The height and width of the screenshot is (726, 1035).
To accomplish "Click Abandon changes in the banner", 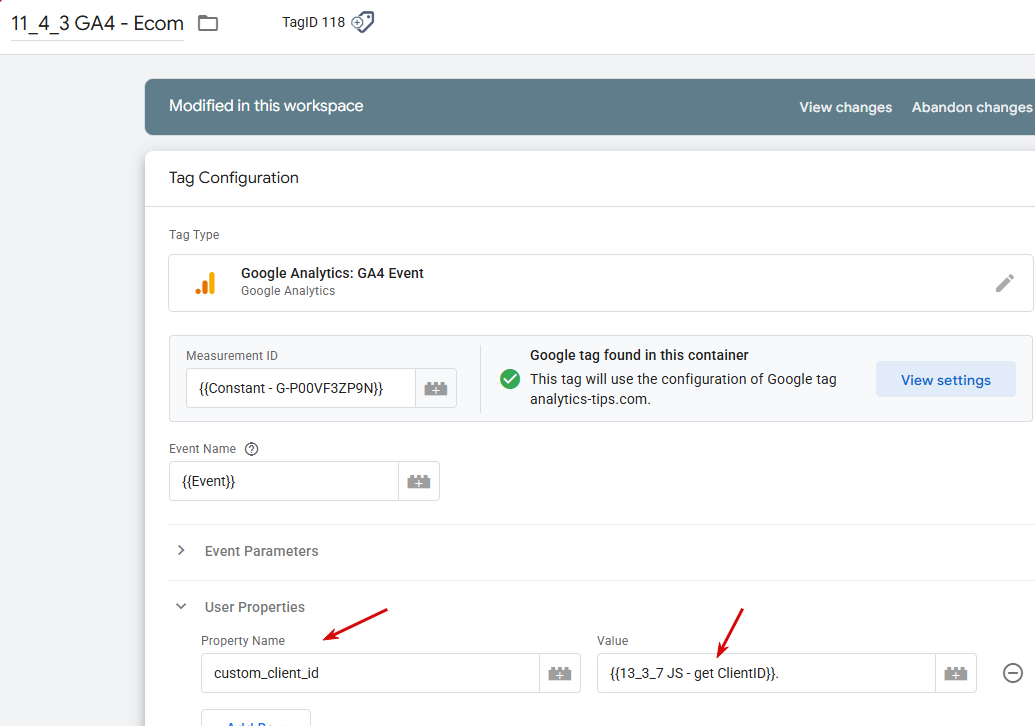I will click(x=972, y=107).
